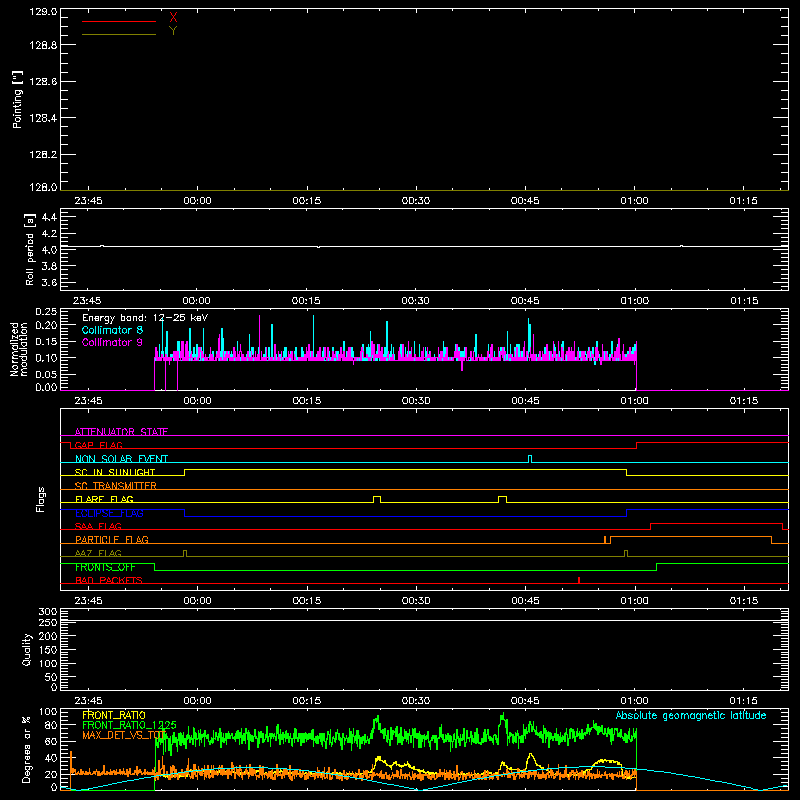
Task: Click the BAD_PACKETS red spike marker
Action: (579, 580)
